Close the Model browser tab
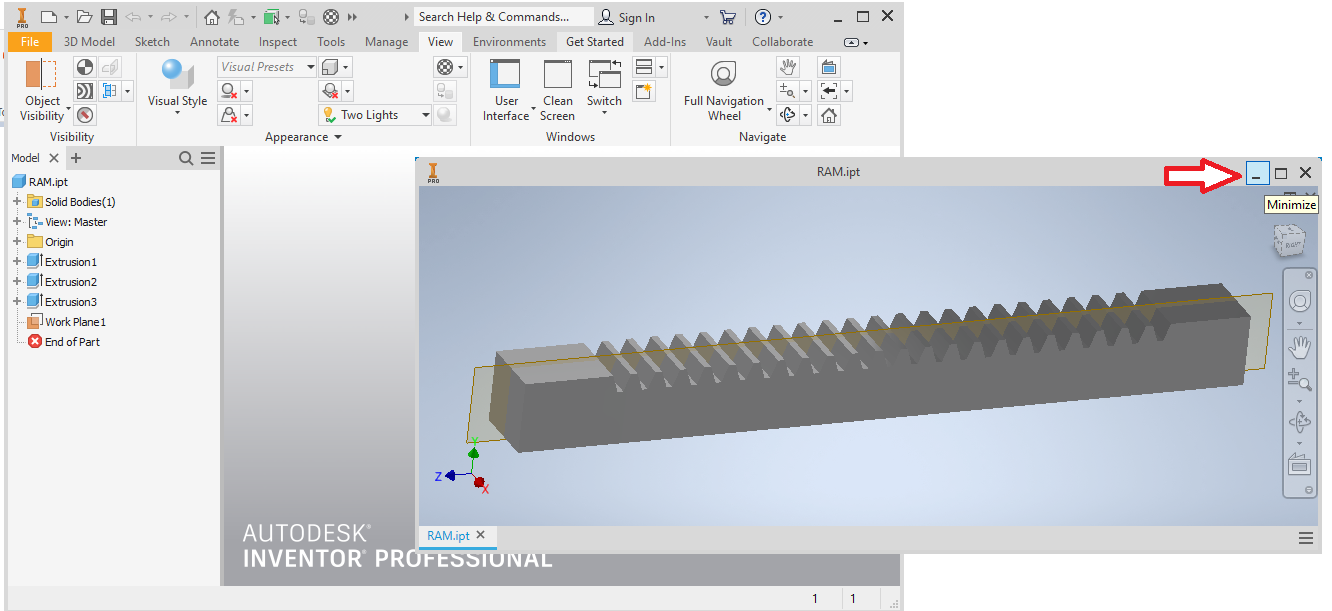This screenshot has height=611, width=1332. [54, 158]
